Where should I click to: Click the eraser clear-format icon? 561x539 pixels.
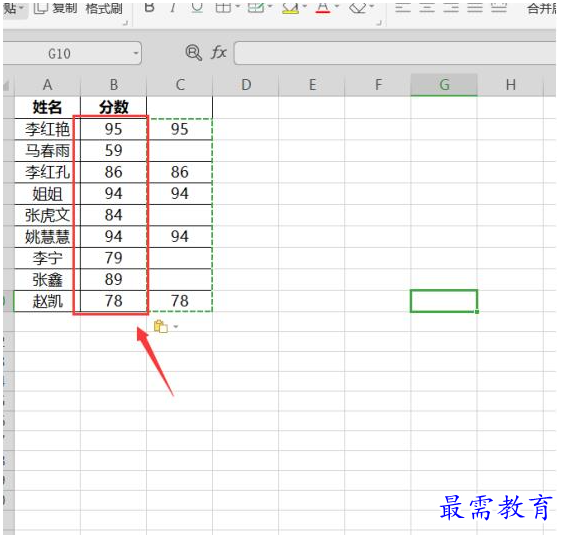pos(358,8)
